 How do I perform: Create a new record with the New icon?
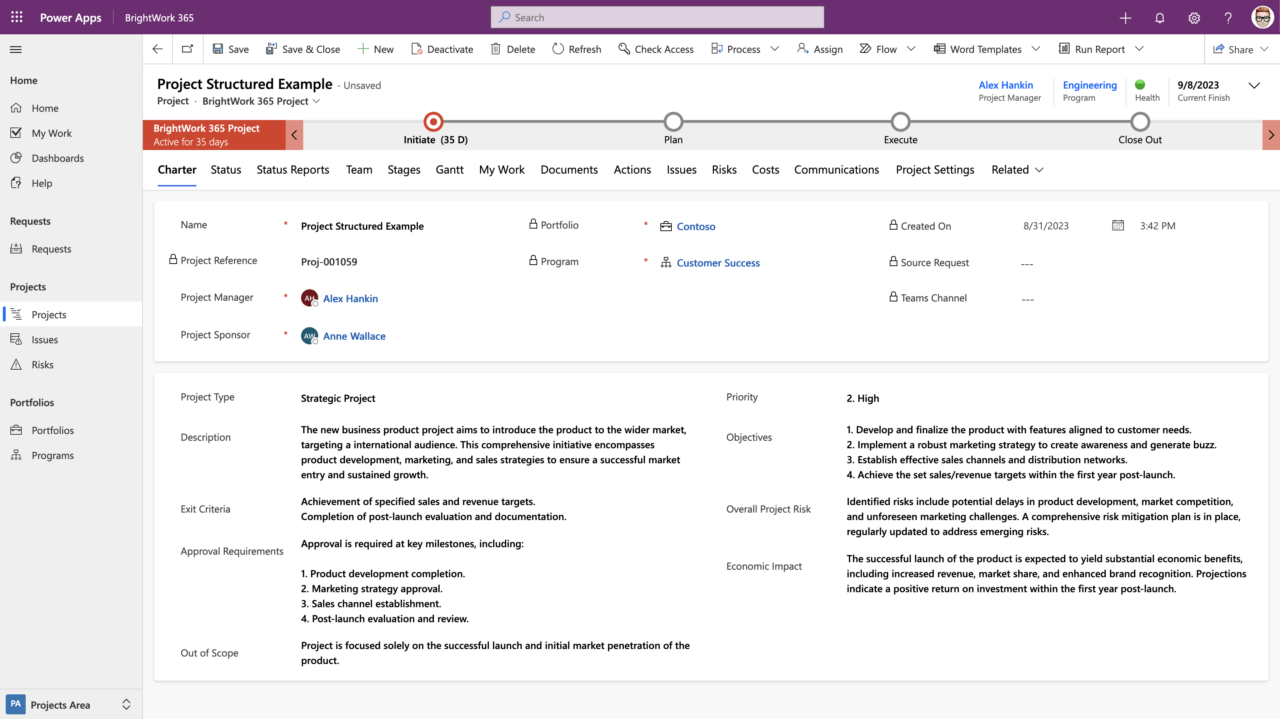375,48
